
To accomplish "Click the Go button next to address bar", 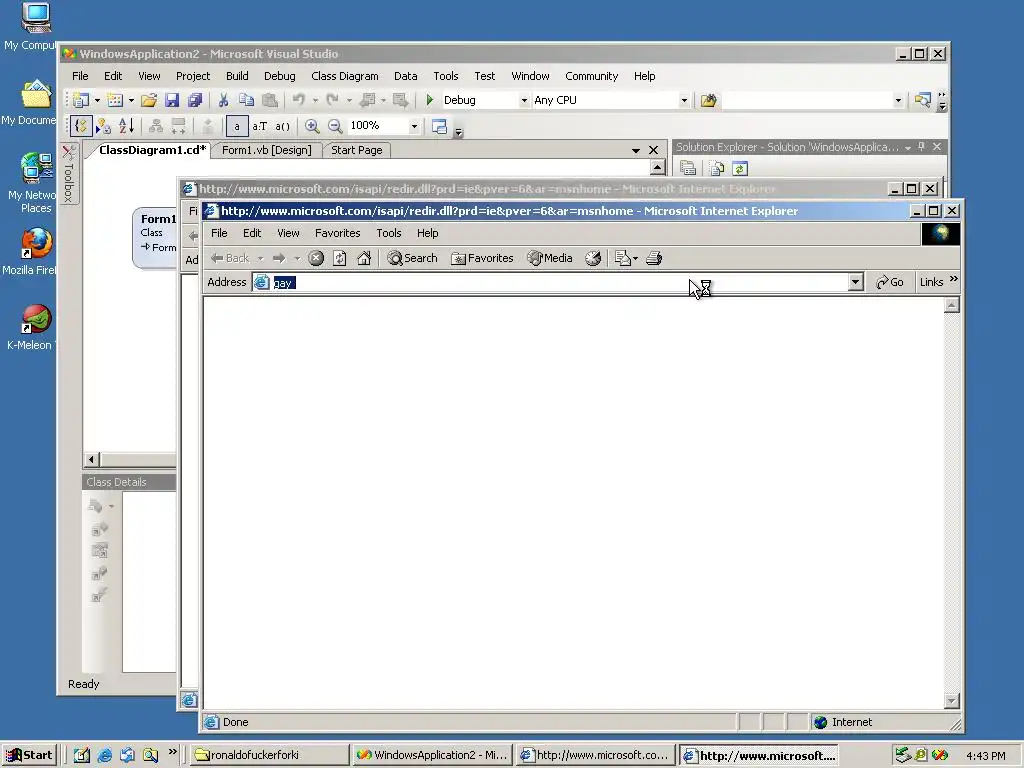I will (x=889, y=282).
